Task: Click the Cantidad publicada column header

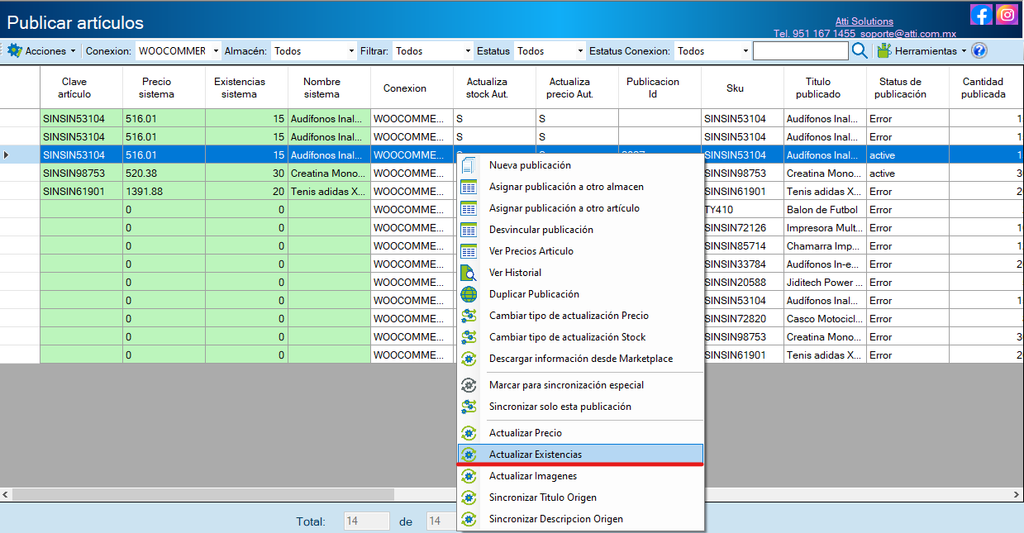Action: point(986,88)
